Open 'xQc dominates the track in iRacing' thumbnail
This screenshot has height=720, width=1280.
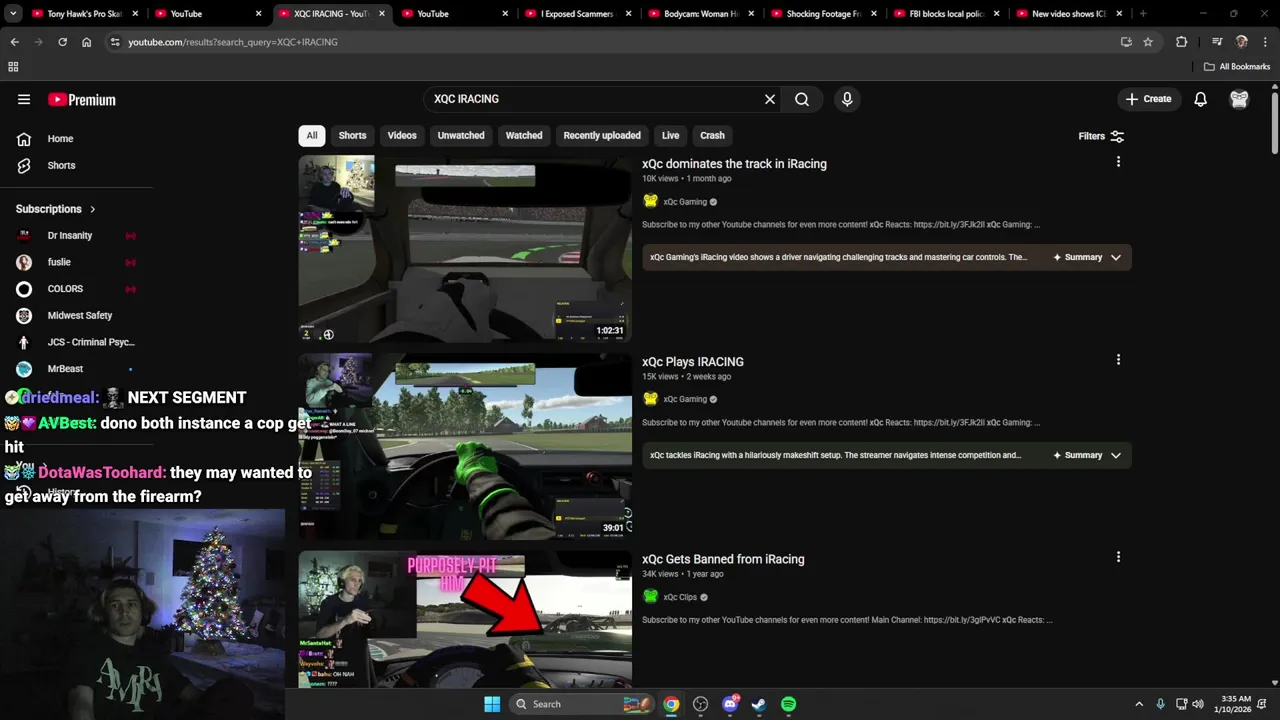click(x=465, y=249)
